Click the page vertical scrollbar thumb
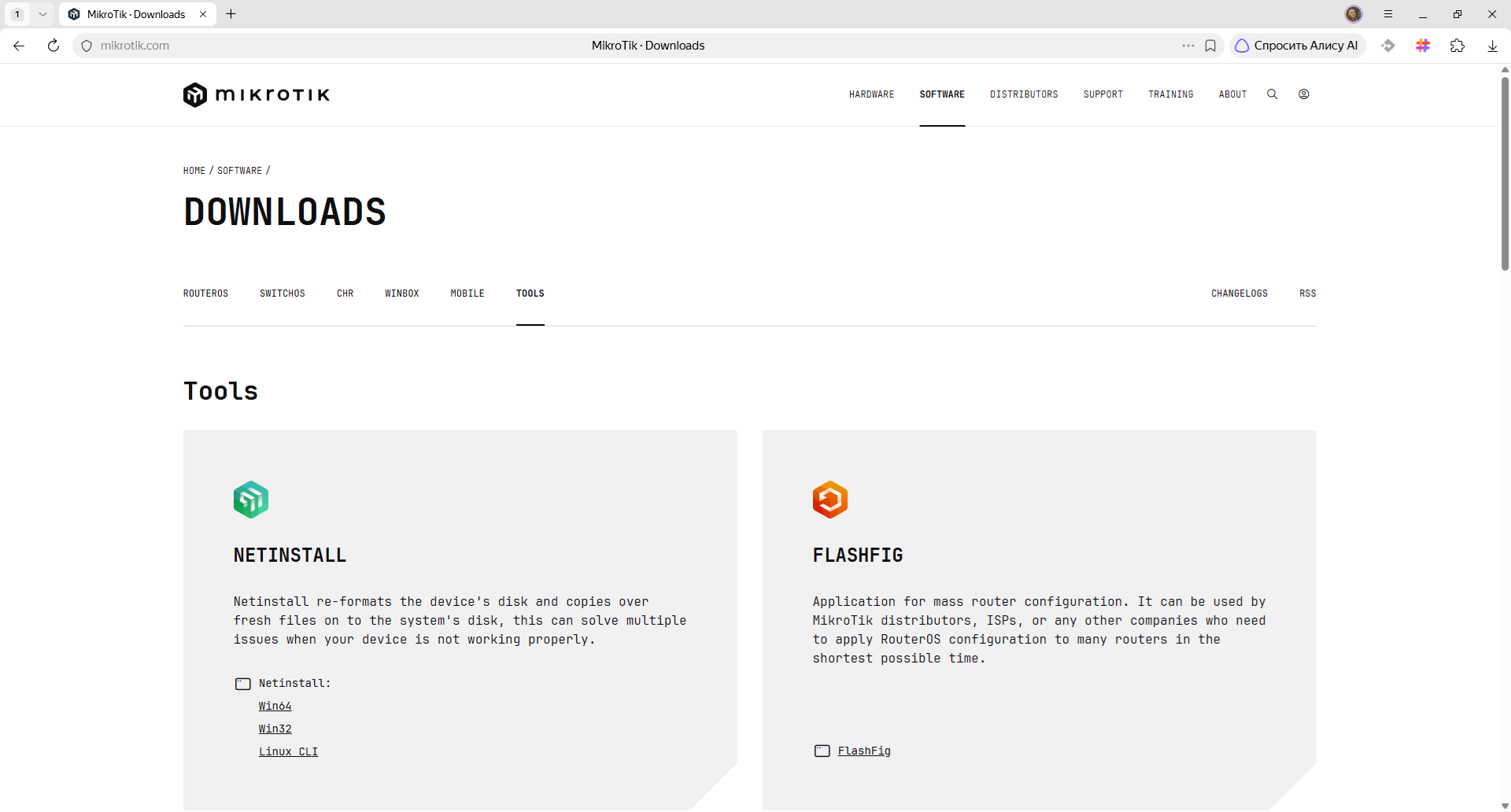The height and width of the screenshot is (812, 1511). tap(1505, 173)
